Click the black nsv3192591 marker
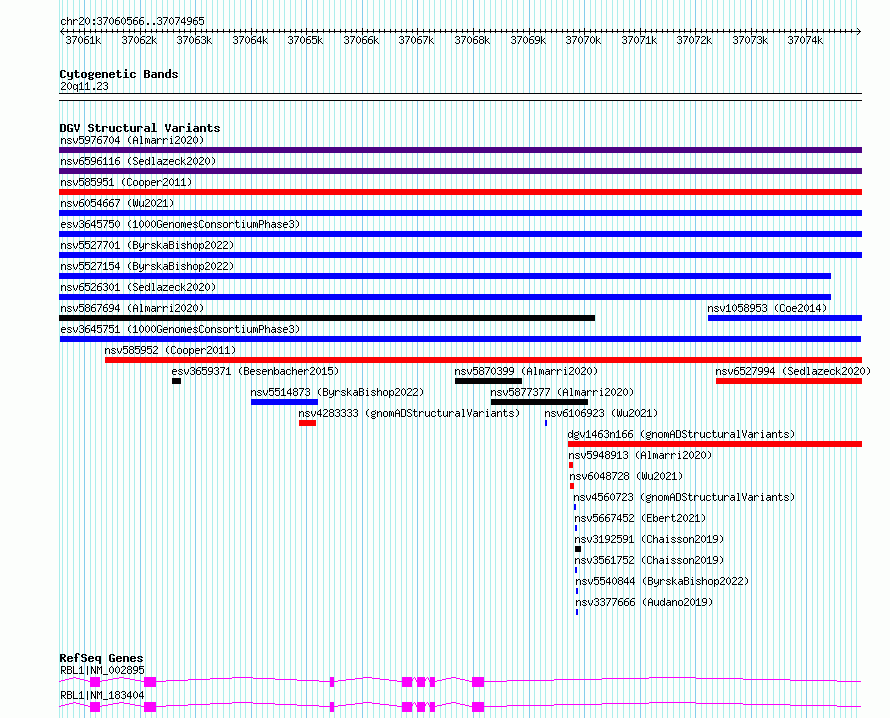This screenshot has height=718, width=890. pyautogui.click(x=578, y=549)
